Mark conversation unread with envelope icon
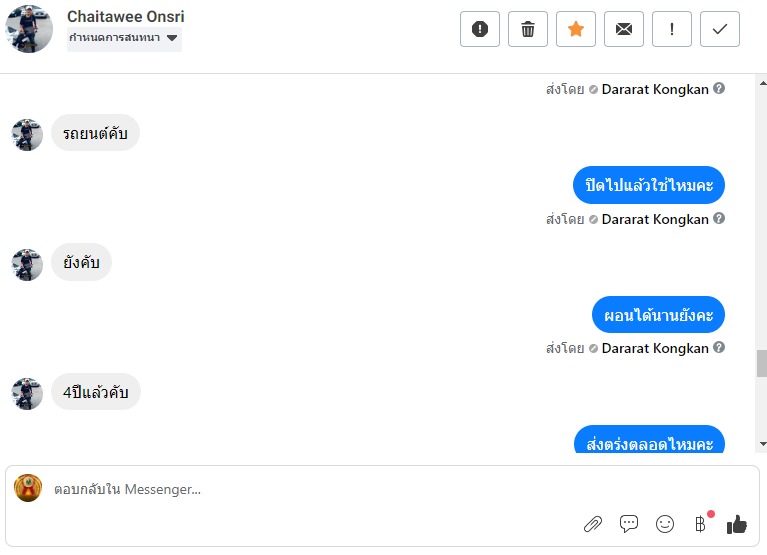The height and width of the screenshot is (555, 767). pyautogui.click(x=623, y=29)
